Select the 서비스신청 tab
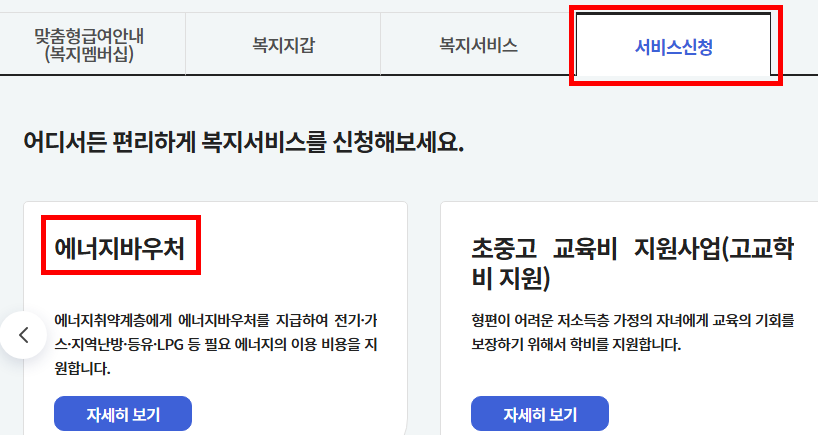This screenshot has width=818, height=435. pyautogui.click(x=673, y=46)
